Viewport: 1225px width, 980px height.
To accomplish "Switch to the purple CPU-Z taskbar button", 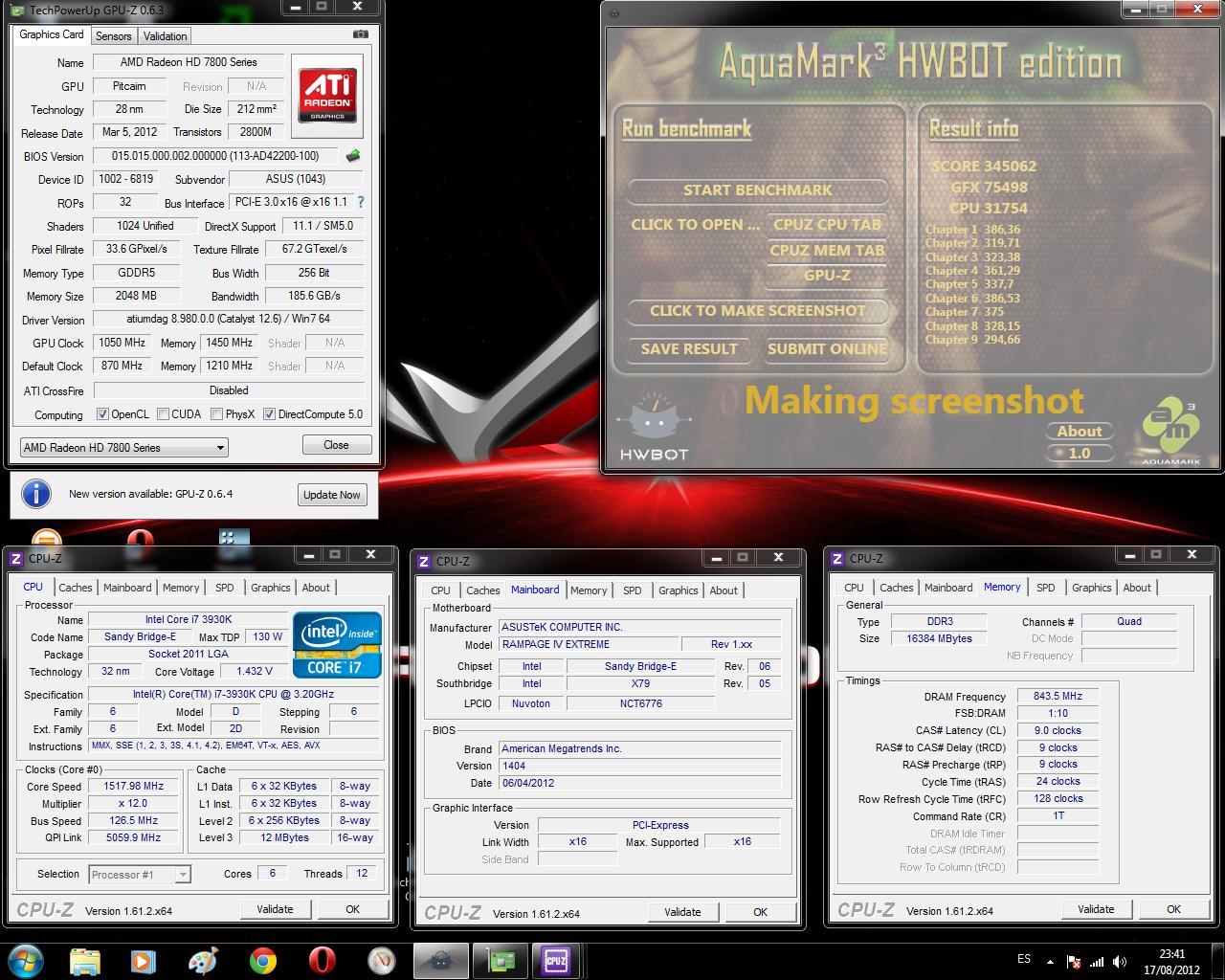I will (556, 961).
